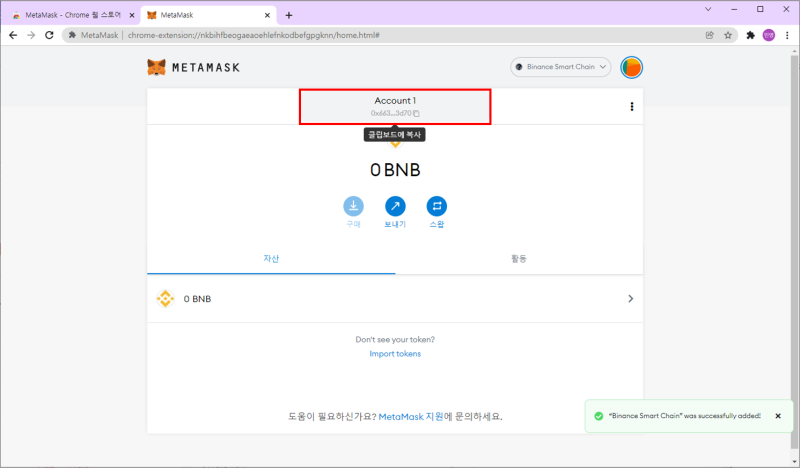Screen dimensions: 800x468
Task: Switch to MetaMask Chrome Web Store tab
Action: (x=73, y=15)
